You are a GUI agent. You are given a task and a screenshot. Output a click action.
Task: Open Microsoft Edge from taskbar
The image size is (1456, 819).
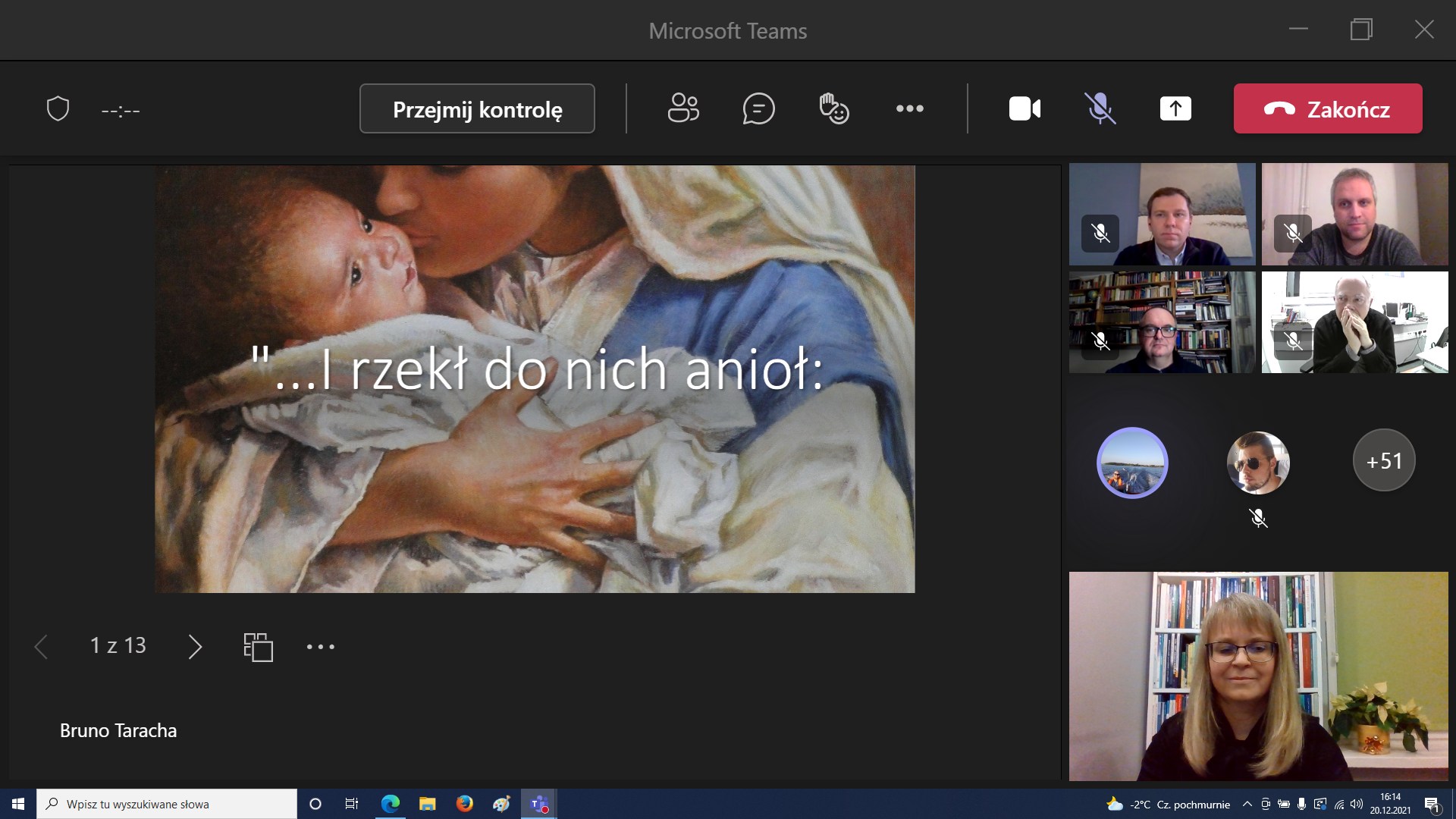tap(391, 804)
